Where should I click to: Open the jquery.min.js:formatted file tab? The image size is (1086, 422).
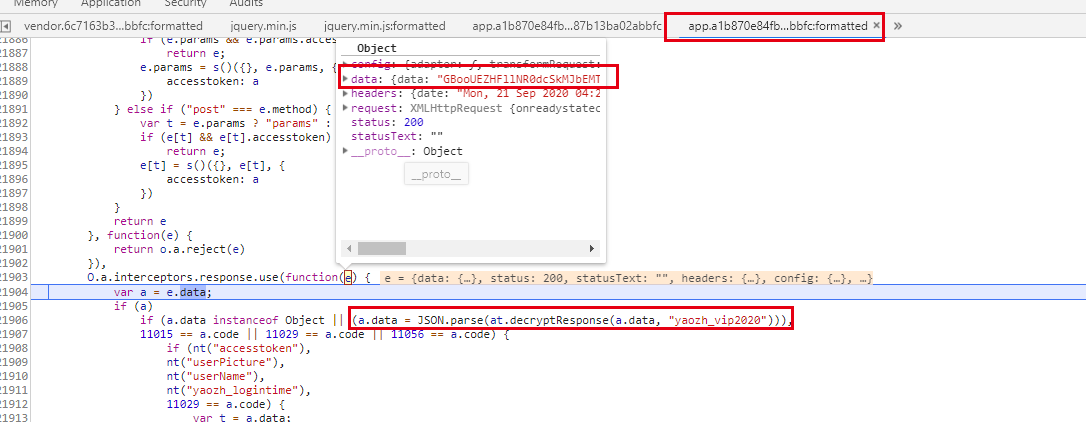coord(384,26)
